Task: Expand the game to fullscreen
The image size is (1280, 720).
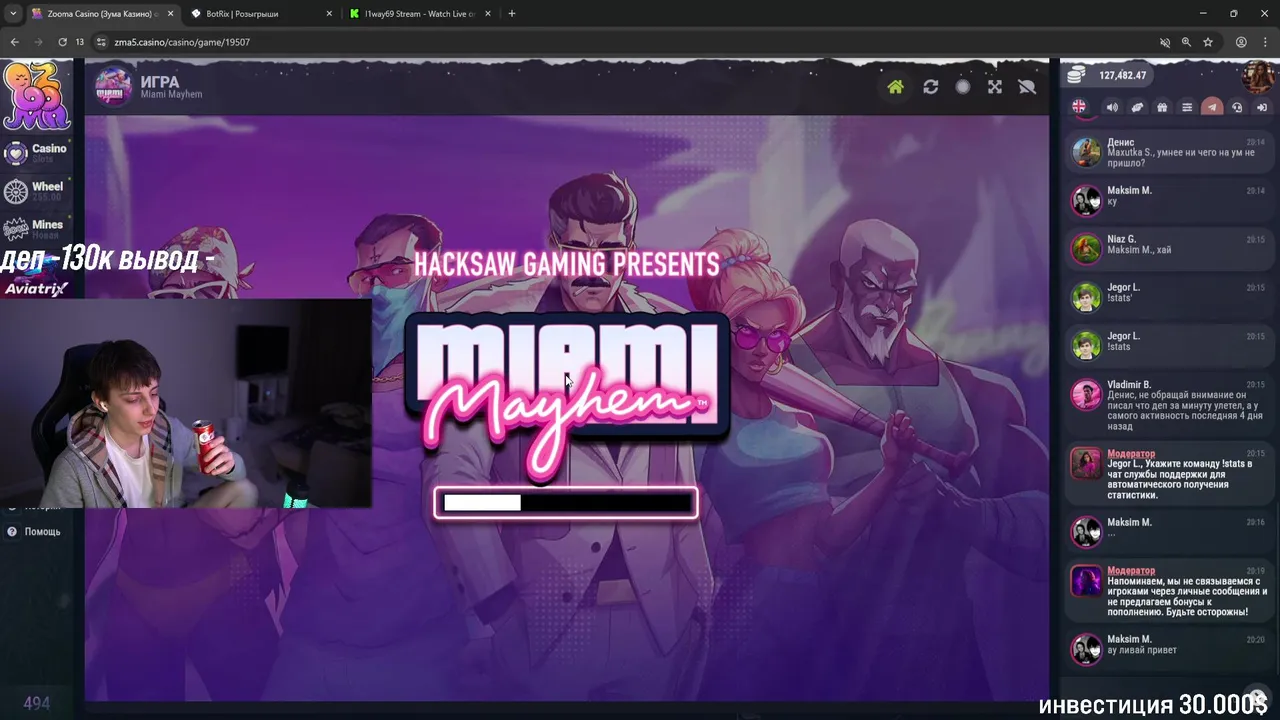Action: click(x=995, y=87)
